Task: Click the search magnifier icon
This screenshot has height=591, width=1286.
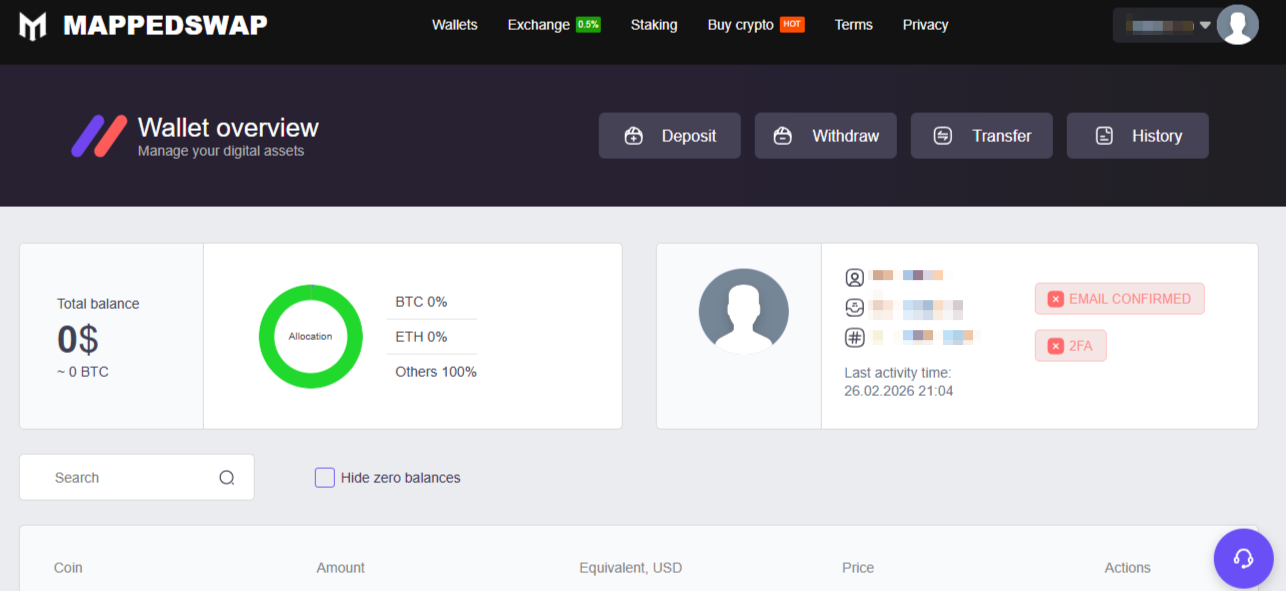Action: pos(227,478)
